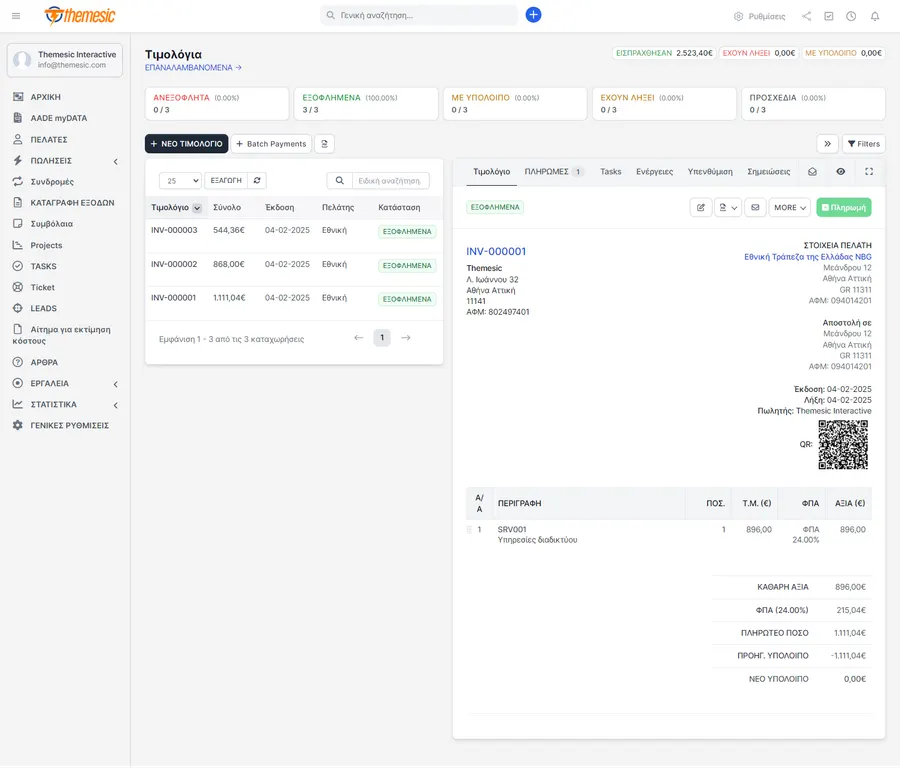Click the share icon in top bar
This screenshot has width=900, height=768.
coord(806,16)
